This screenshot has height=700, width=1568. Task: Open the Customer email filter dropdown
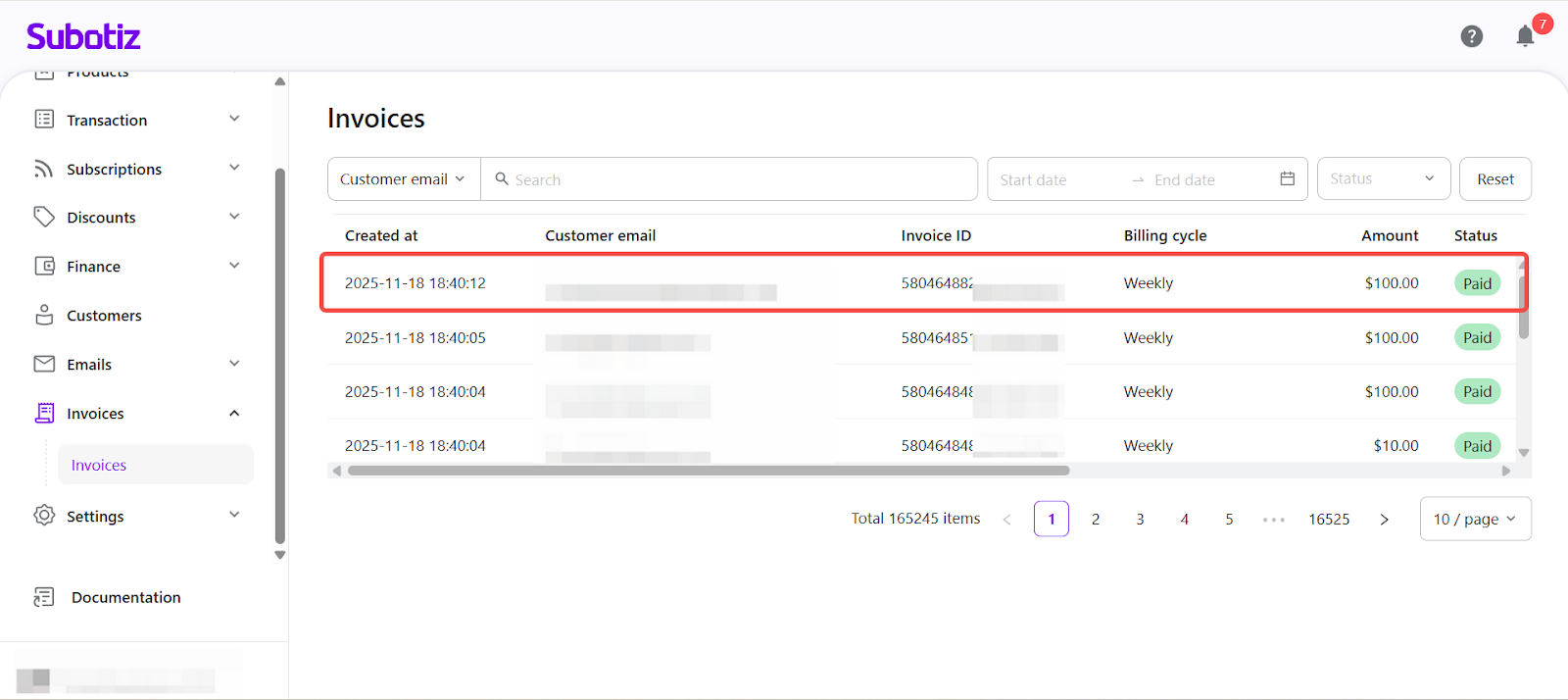403,178
